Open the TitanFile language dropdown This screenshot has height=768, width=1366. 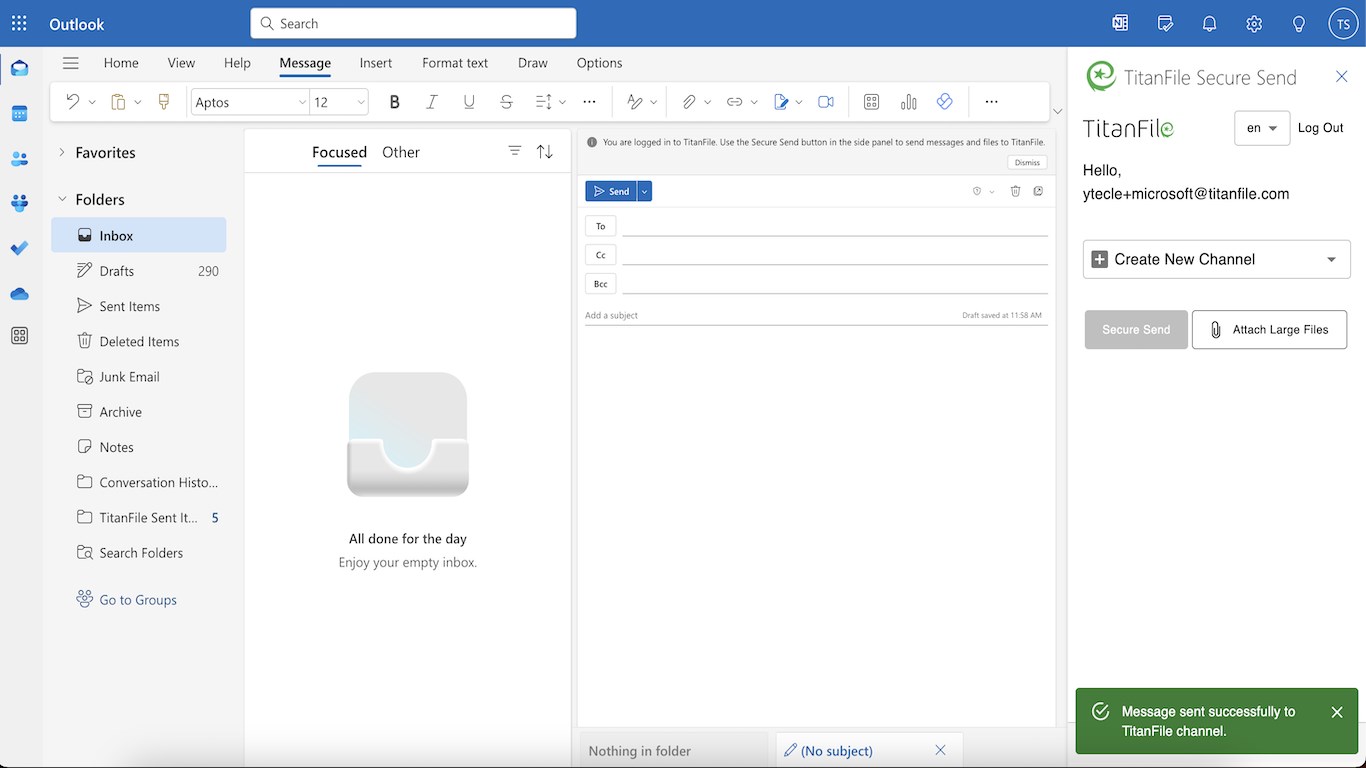[x=1263, y=128]
